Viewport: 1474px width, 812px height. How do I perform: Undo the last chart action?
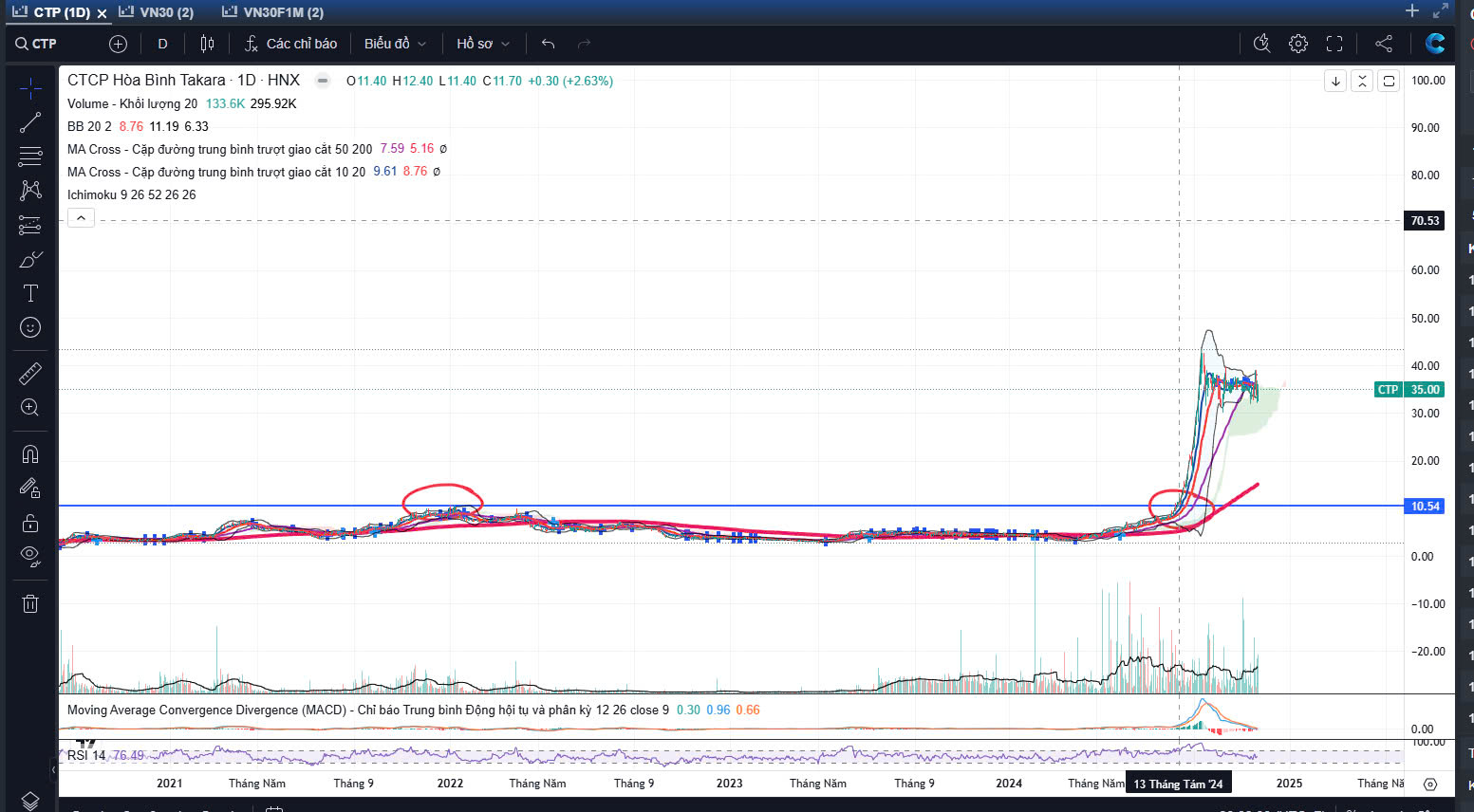point(548,44)
